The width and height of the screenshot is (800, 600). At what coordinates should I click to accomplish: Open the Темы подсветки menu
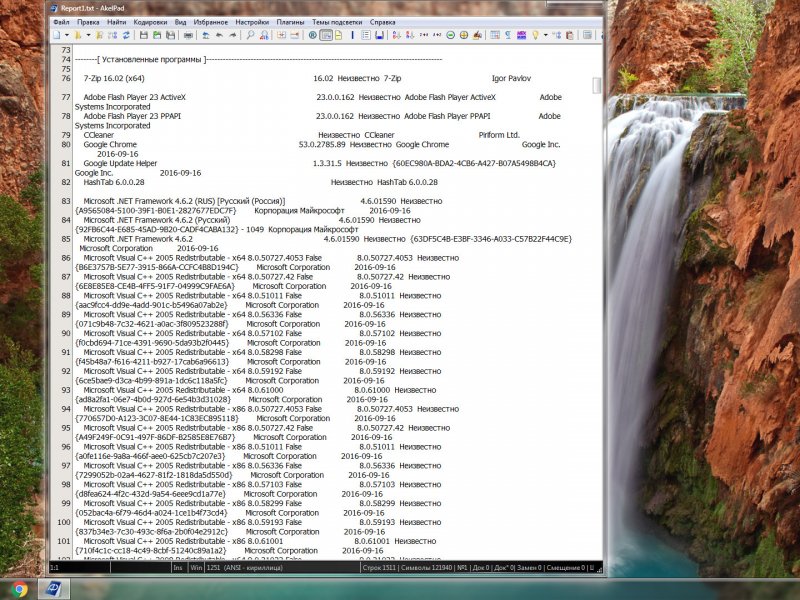337,22
